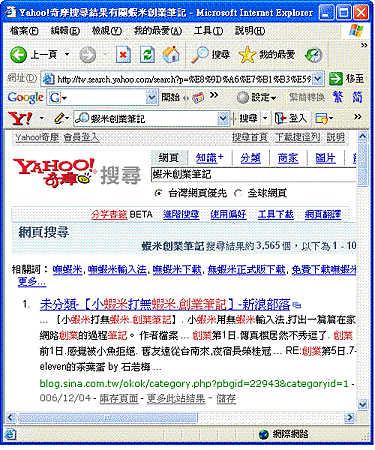The height and width of the screenshot is (450, 375).
Task: Expand more Google toolbar items chevron
Action: [x=214, y=95]
